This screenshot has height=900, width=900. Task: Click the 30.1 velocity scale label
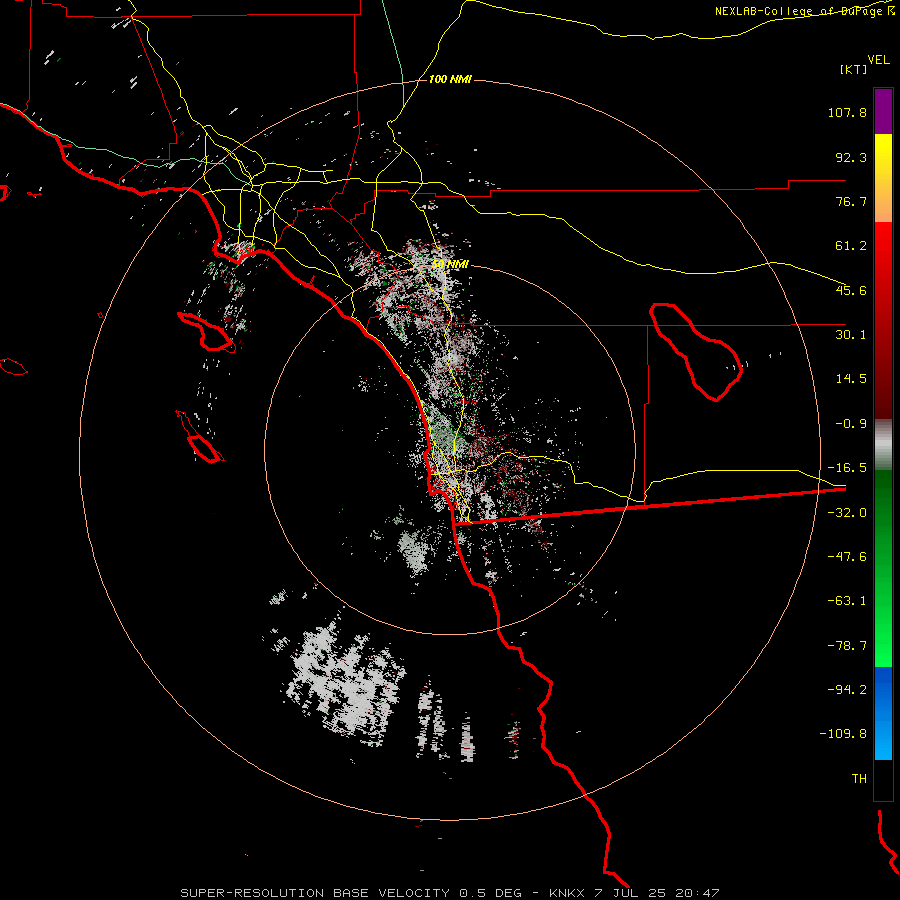(851, 335)
